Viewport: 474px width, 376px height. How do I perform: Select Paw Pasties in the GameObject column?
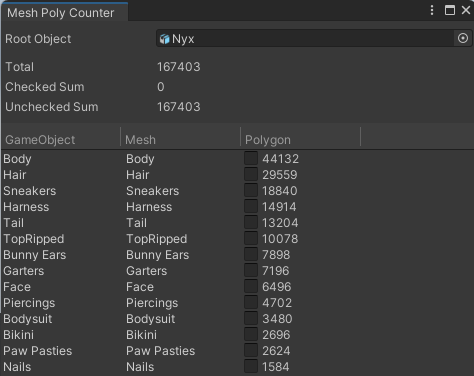coord(38,351)
